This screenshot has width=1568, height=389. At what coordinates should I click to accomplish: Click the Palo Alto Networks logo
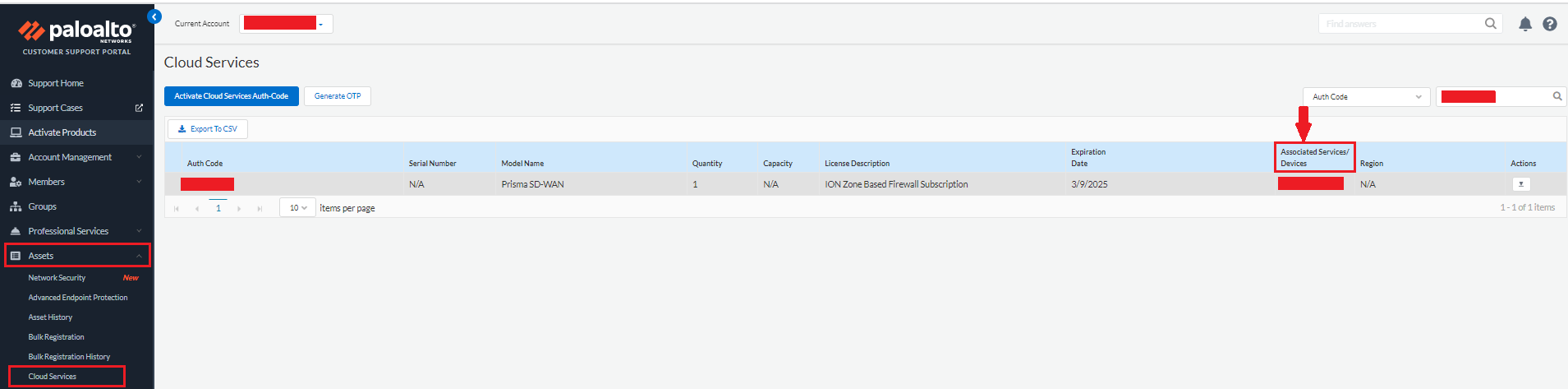pos(76,34)
